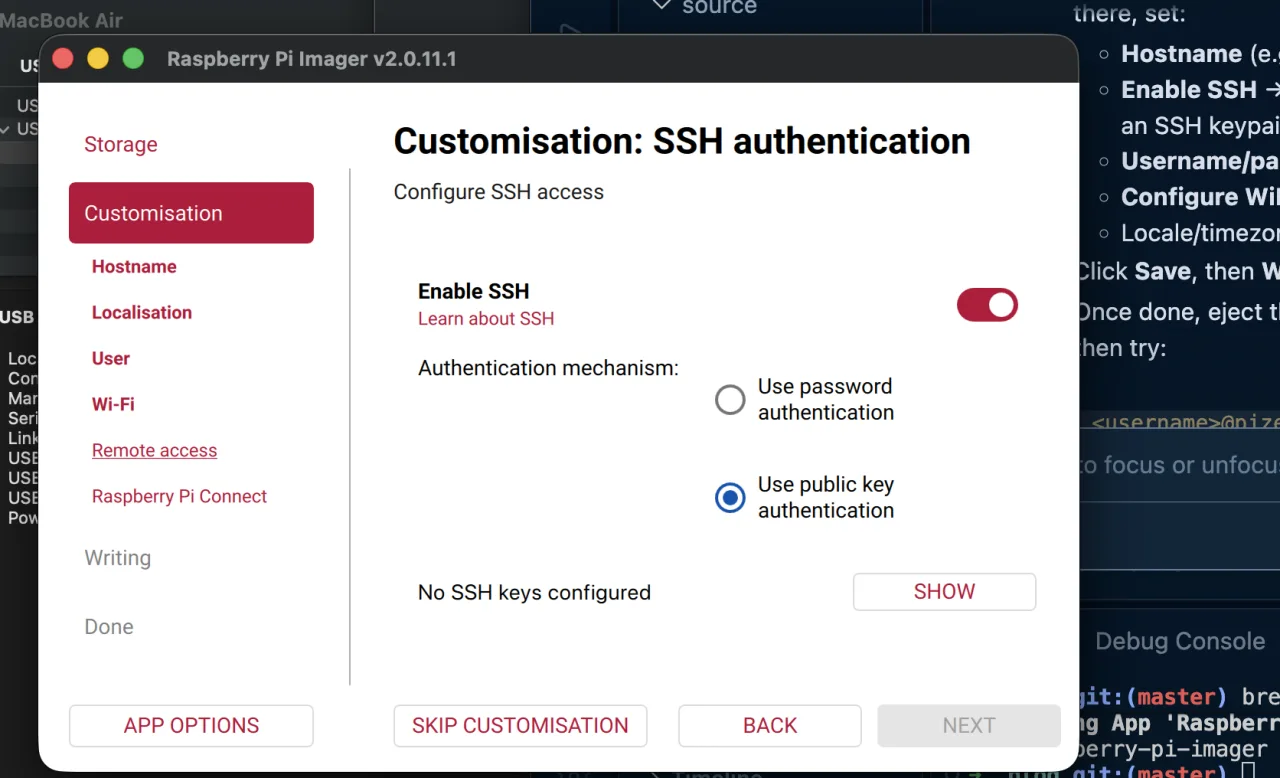Click the 'Configure SSH access' subtitle
Viewport: 1280px width, 778px height.
(x=499, y=192)
